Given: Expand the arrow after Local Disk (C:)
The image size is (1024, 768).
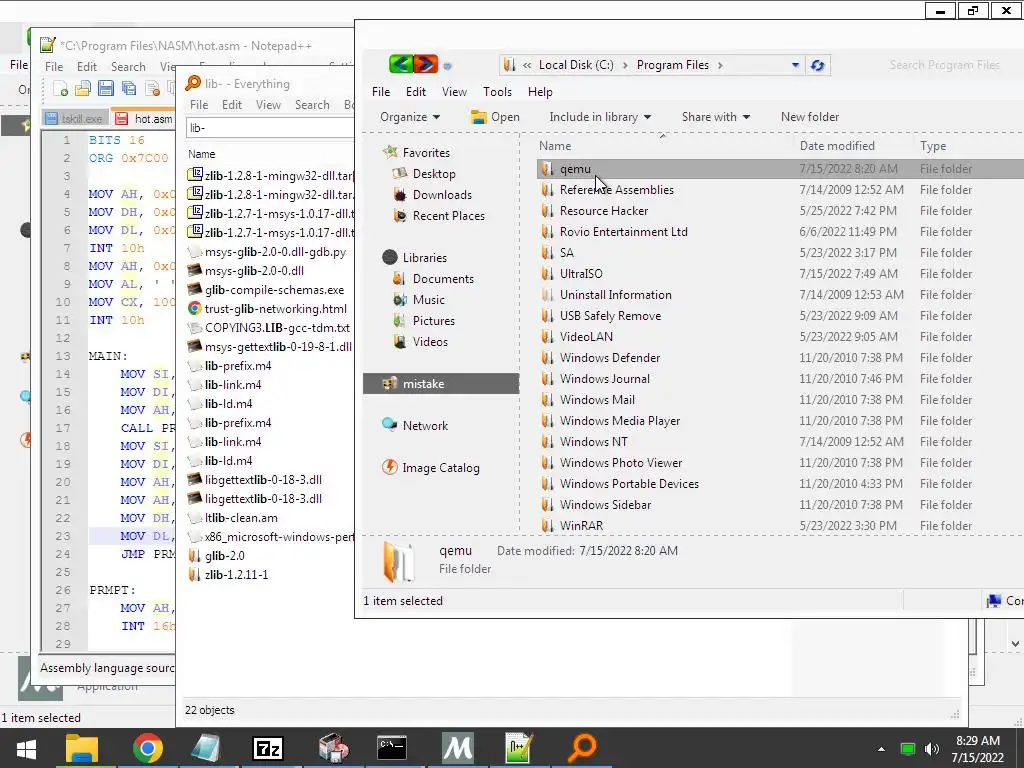Looking at the screenshot, I should [x=625, y=65].
